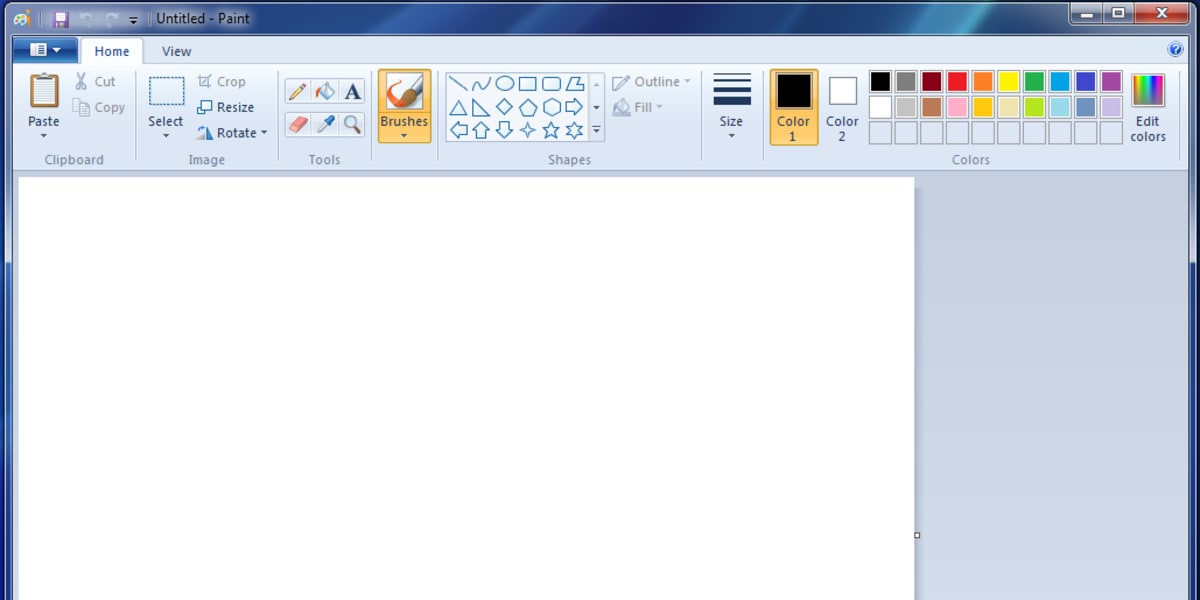Select the Text tool
The width and height of the screenshot is (1200, 600).
352,90
